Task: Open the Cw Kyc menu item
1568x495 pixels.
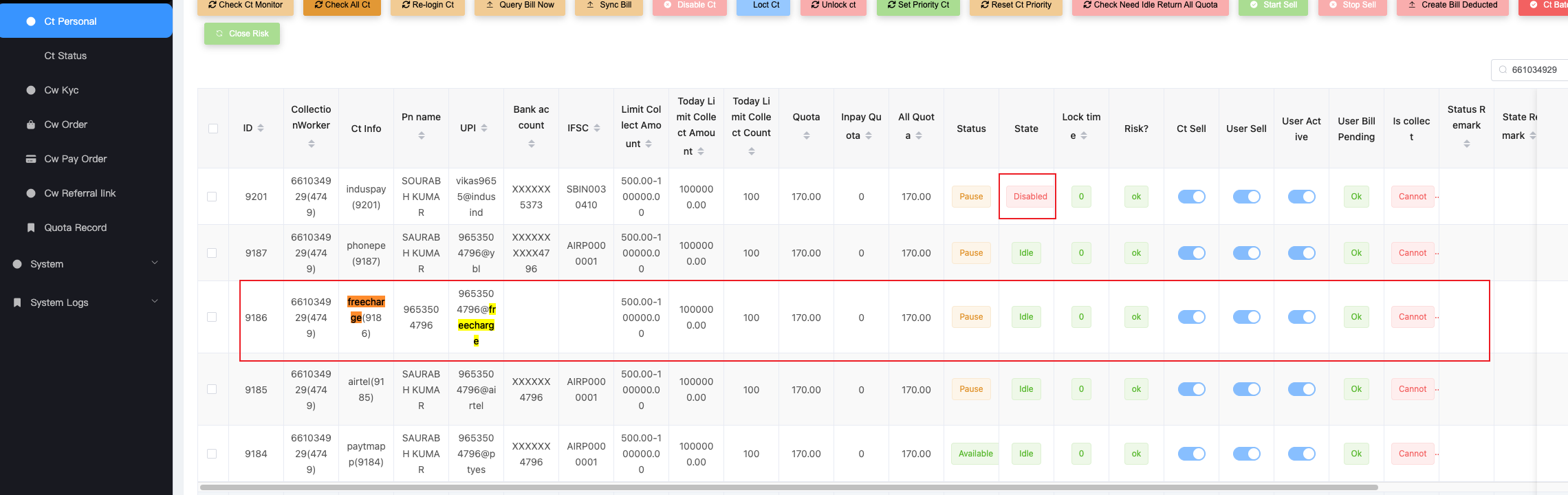Action: click(61, 90)
